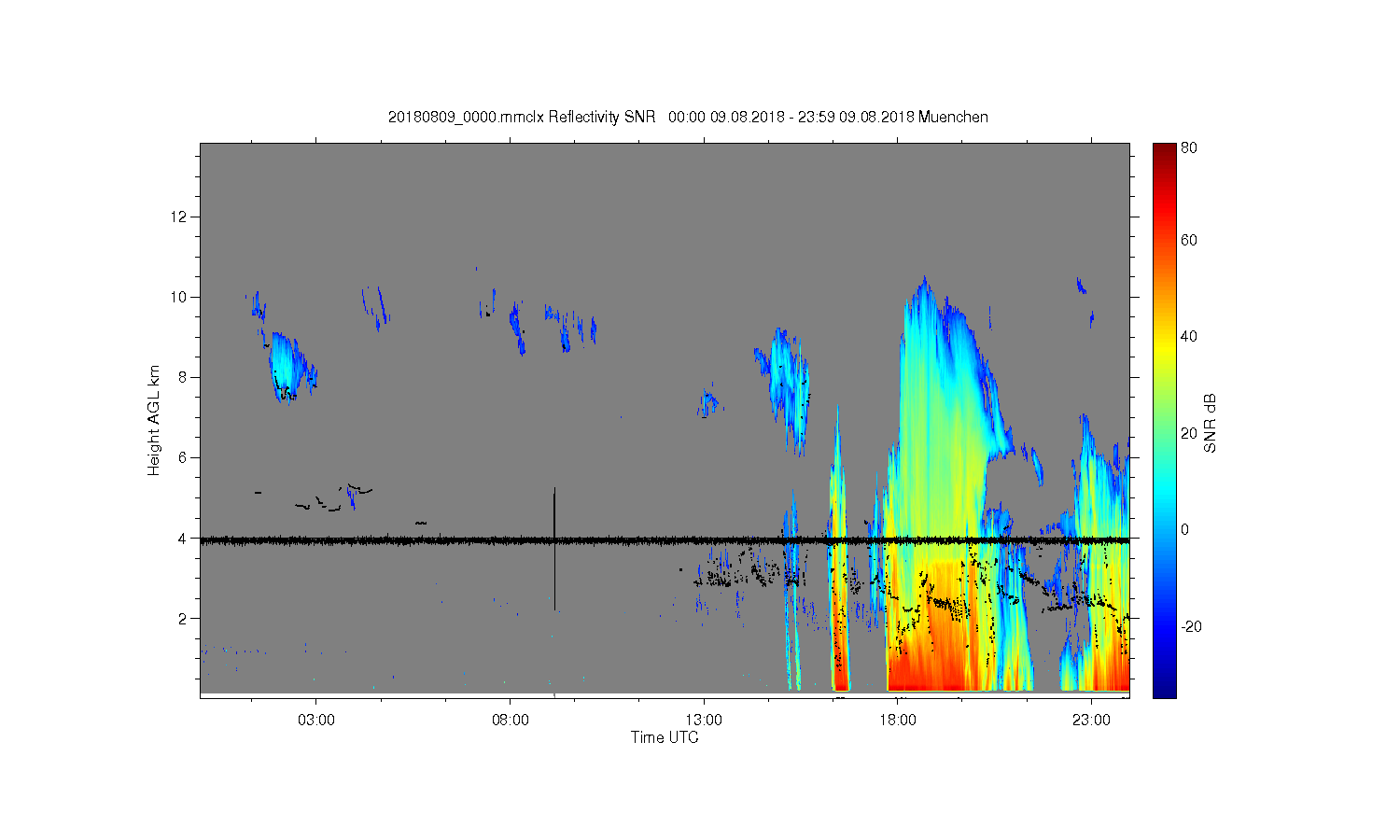Click the 18:00 time tick label

[x=897, y=721]
